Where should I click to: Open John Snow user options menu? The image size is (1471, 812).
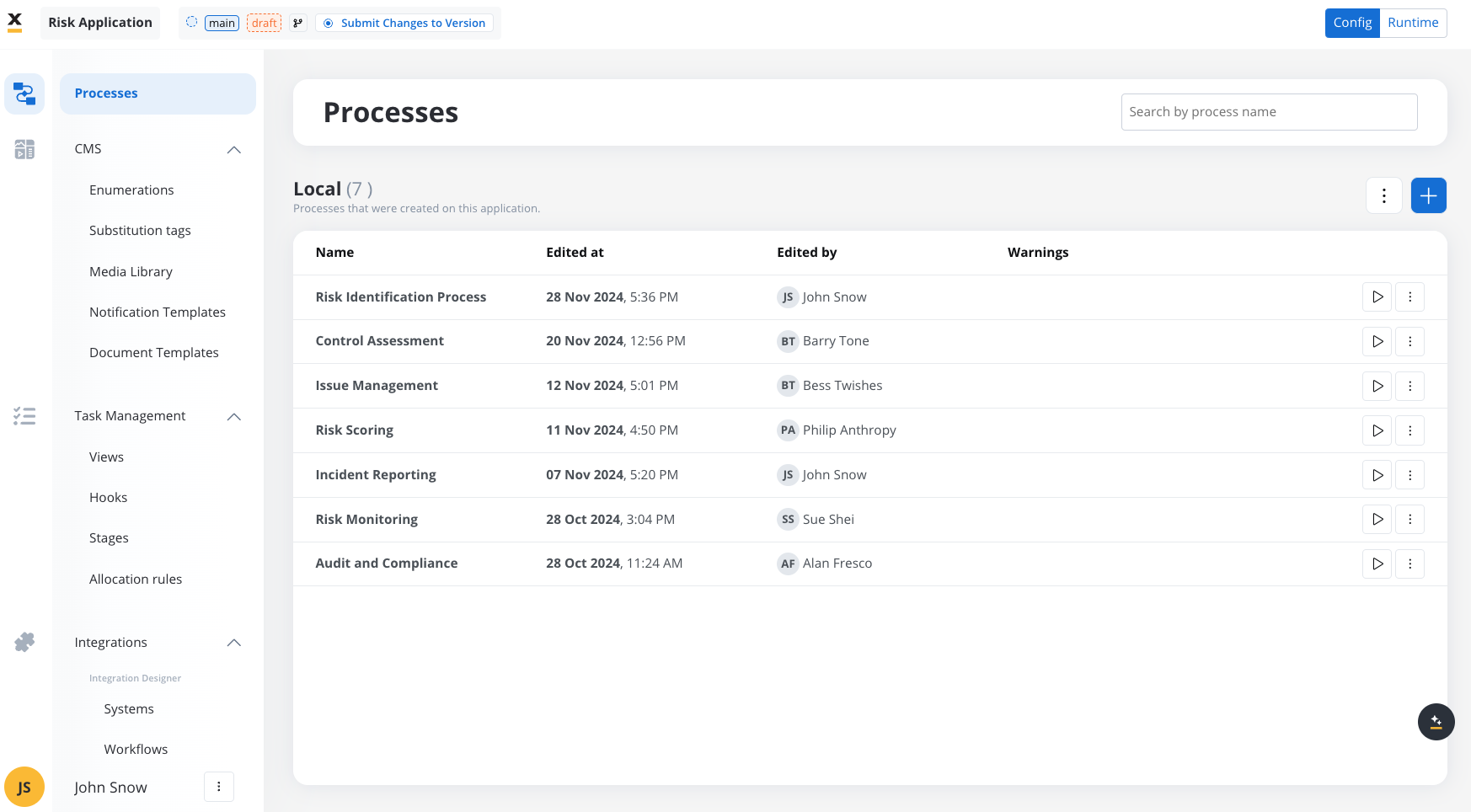click(219, 787)
